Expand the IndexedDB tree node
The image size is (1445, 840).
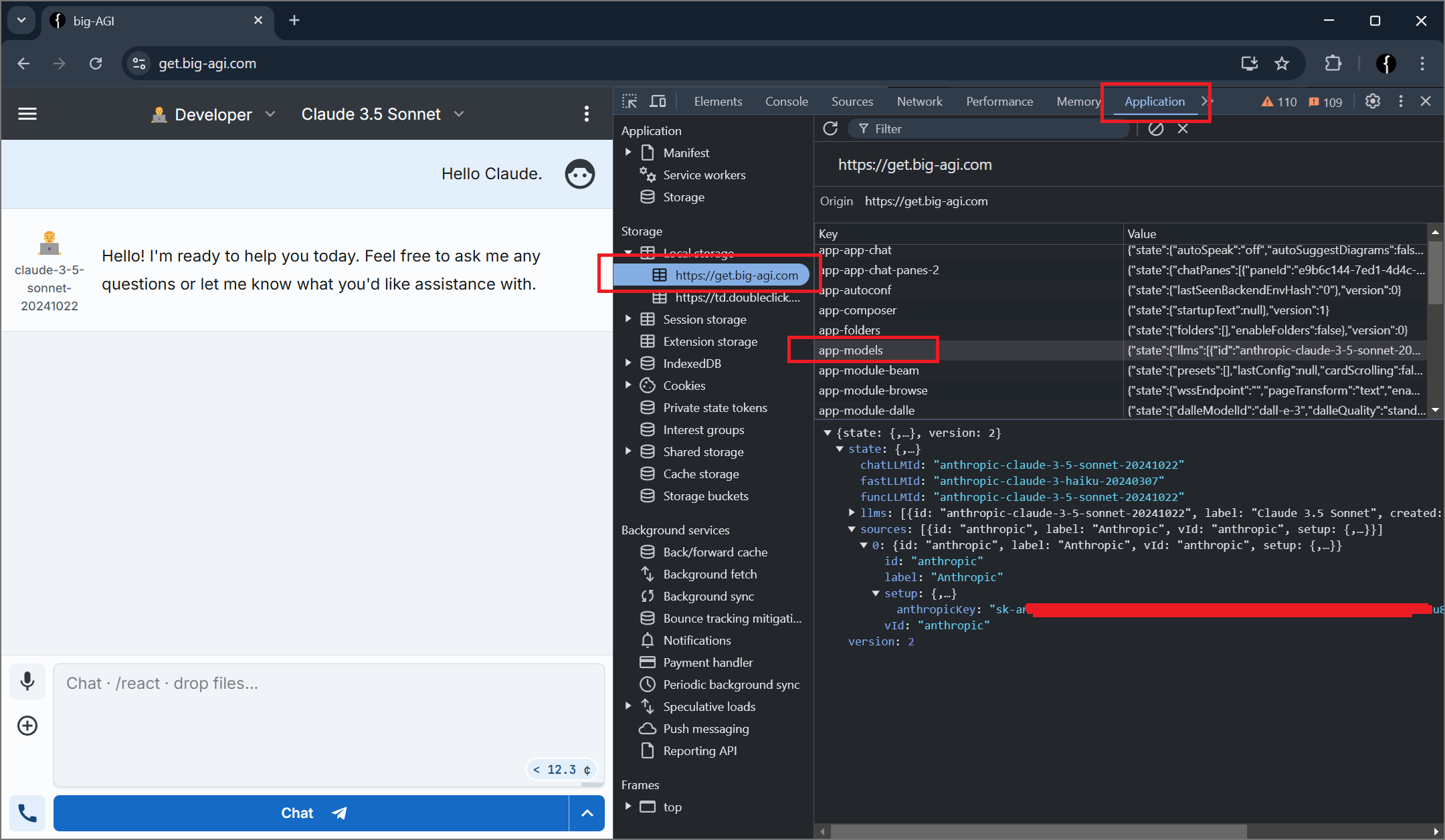628,363
